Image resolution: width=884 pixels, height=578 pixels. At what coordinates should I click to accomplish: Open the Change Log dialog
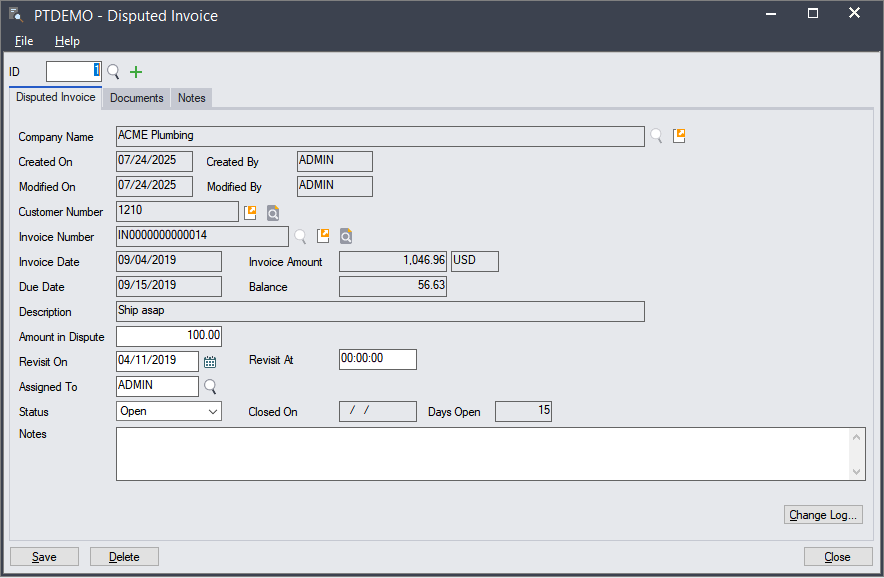(823, 515)
